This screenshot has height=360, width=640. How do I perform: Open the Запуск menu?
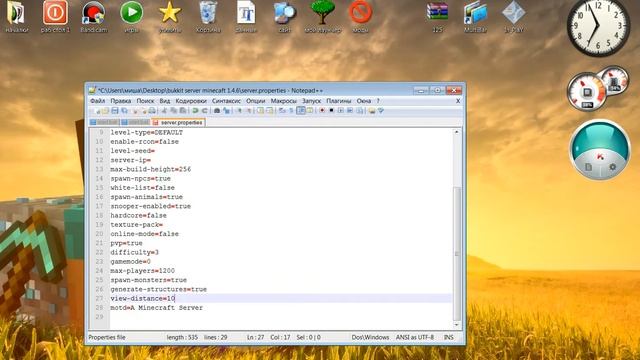click(311, 101)
